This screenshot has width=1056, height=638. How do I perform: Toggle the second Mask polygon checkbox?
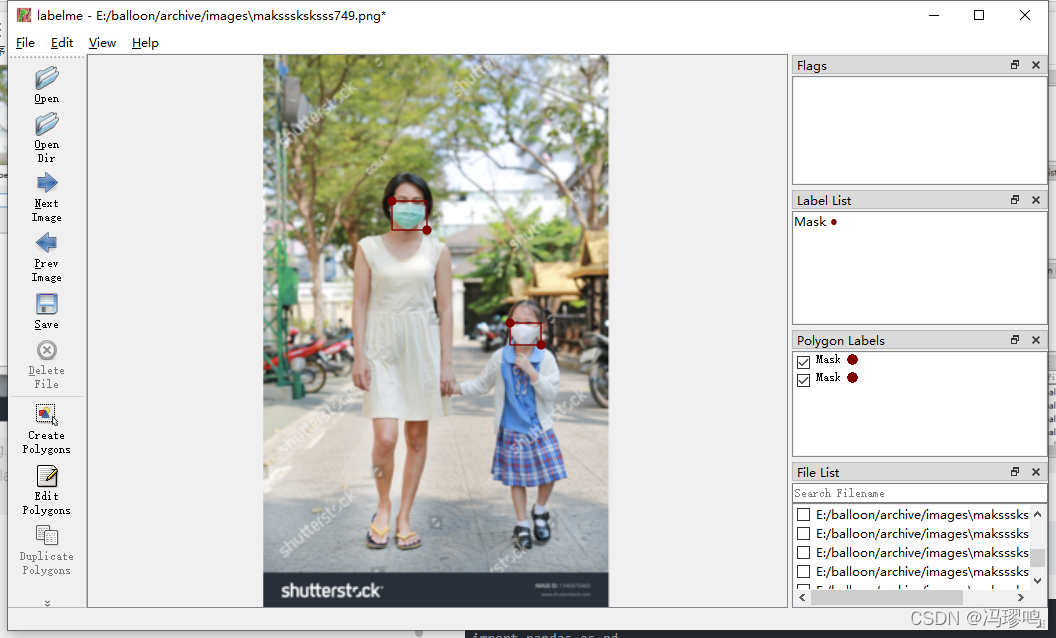[x=803, y=380]
